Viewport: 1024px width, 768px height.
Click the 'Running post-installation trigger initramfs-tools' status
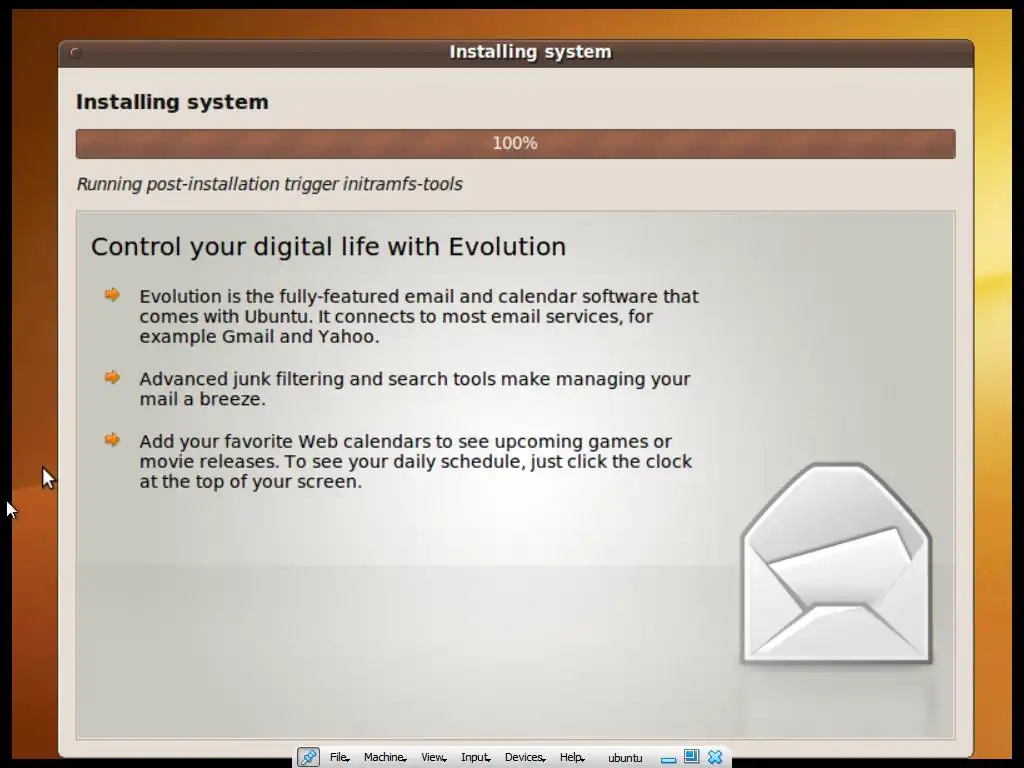pyautogui.click(x=269, y=184)
